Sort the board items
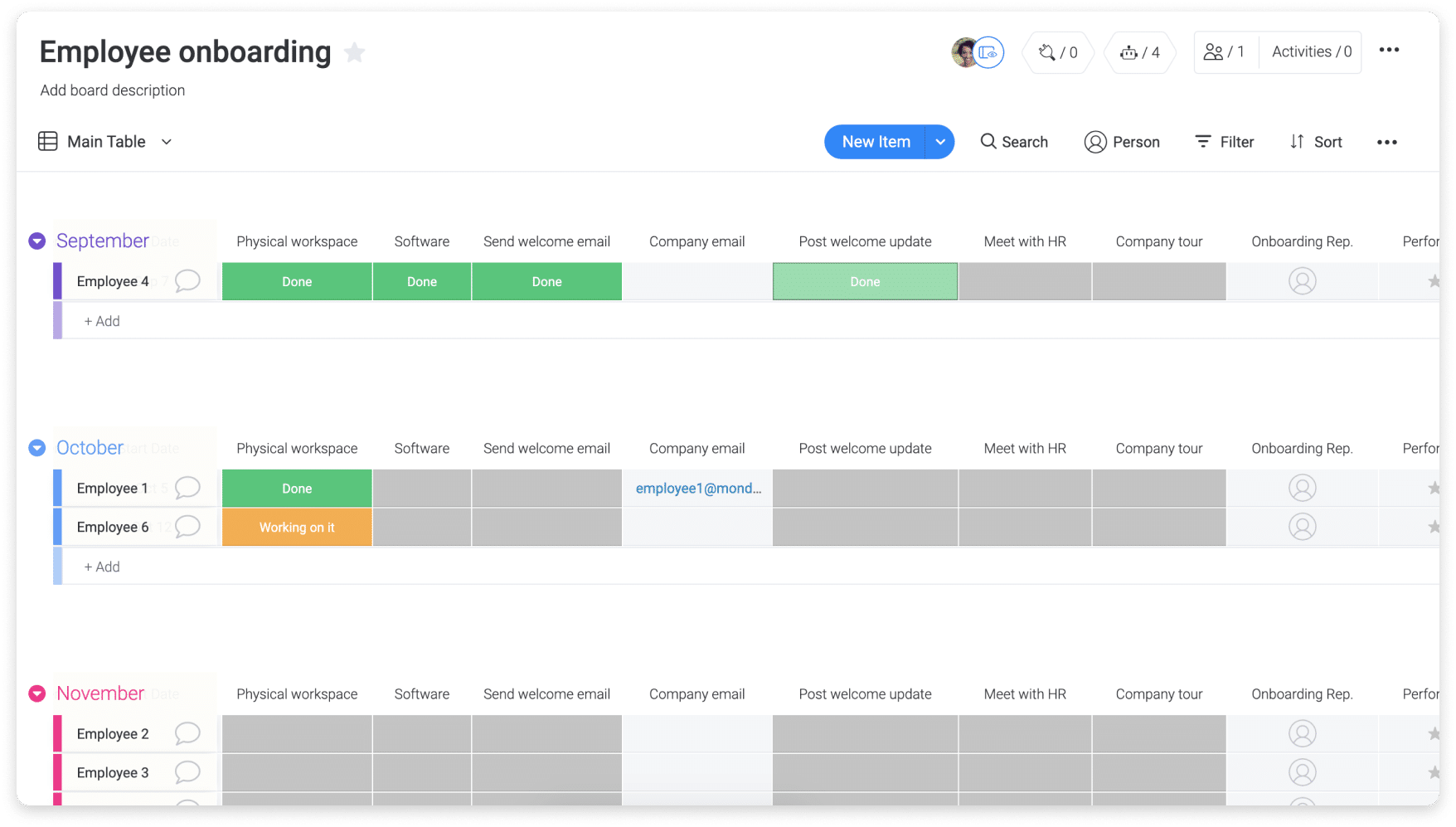The width and height of the screenshot is (1456, 827). [x=1316, y=142]
